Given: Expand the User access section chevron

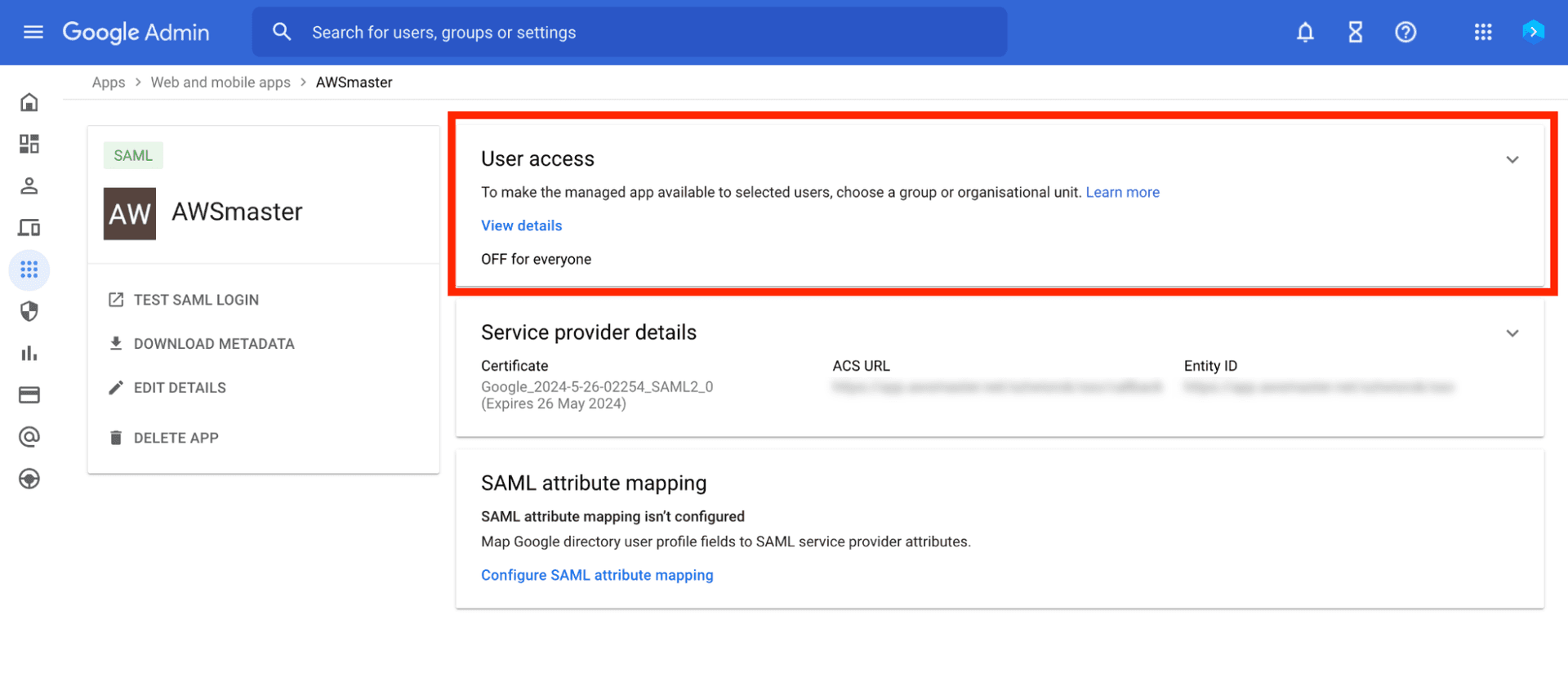Looking at the screenshot, I should pos(1512,159).
